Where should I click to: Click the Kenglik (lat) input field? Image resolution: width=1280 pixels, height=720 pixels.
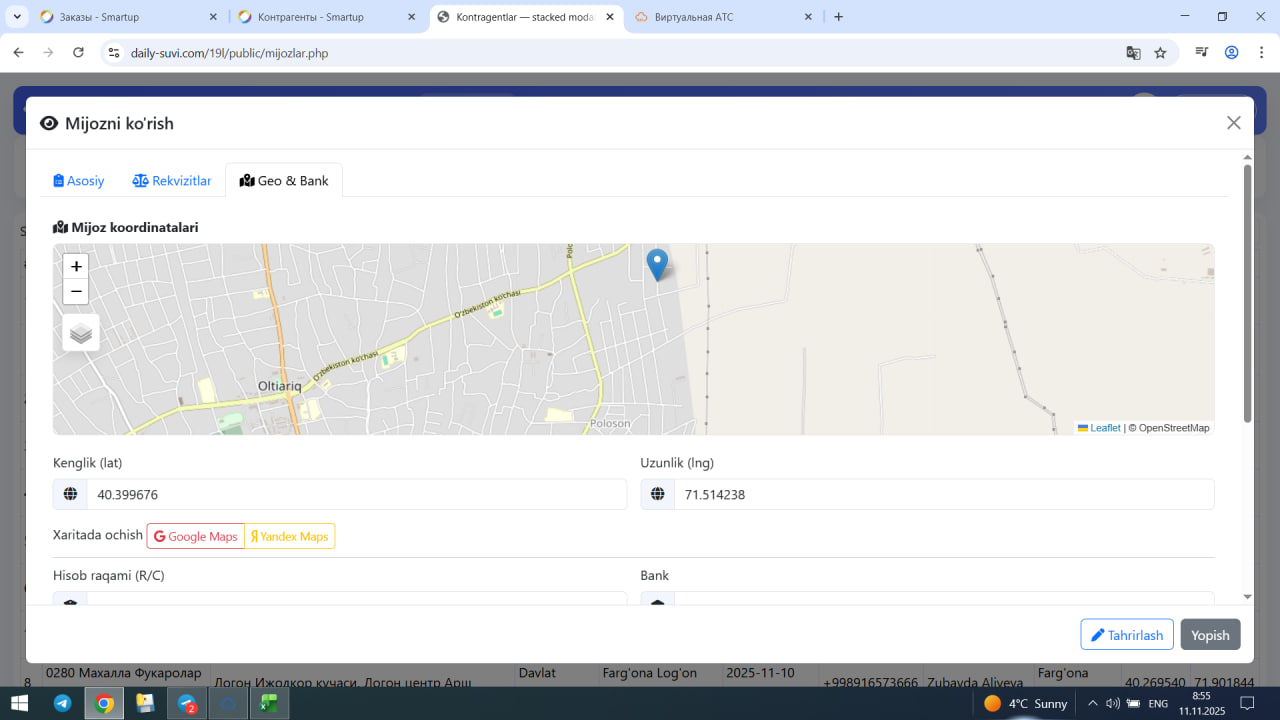pyautogui.click(x=357, y=494)
